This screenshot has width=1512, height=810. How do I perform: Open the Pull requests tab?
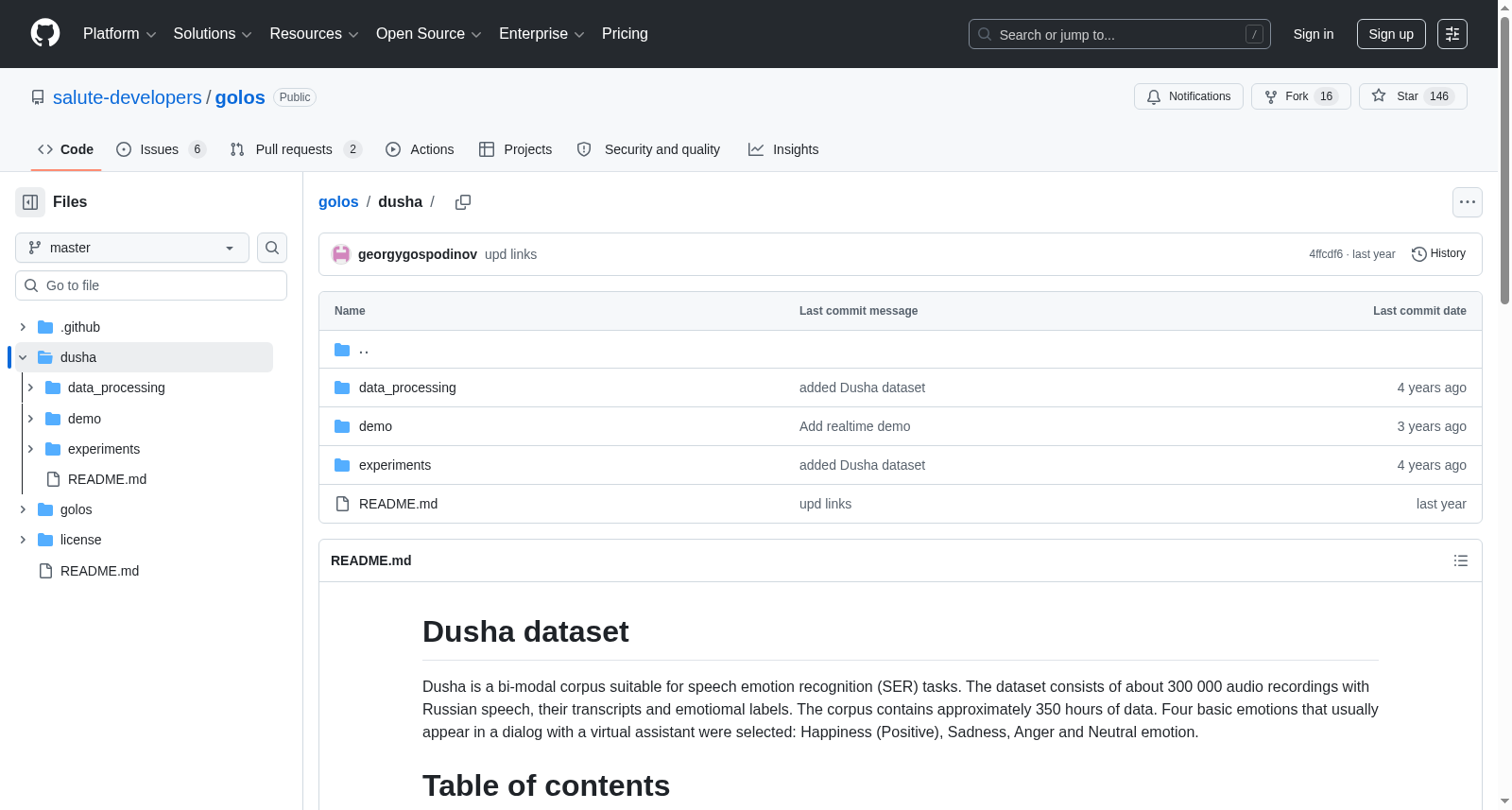pos(296,149)
